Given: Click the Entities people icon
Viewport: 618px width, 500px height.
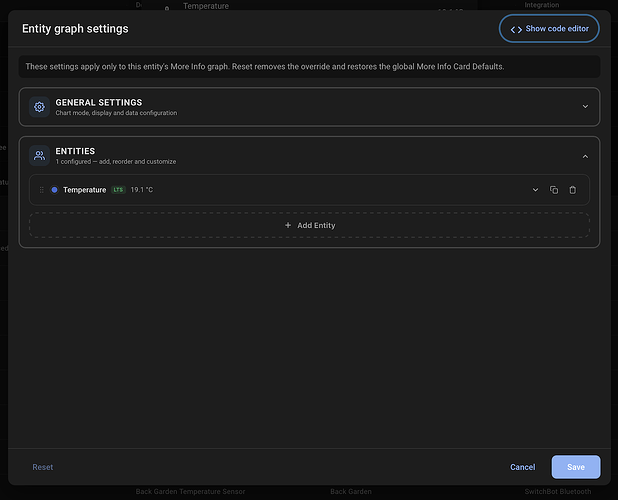Looking at the screenshot, I should [x=39, y=156].
